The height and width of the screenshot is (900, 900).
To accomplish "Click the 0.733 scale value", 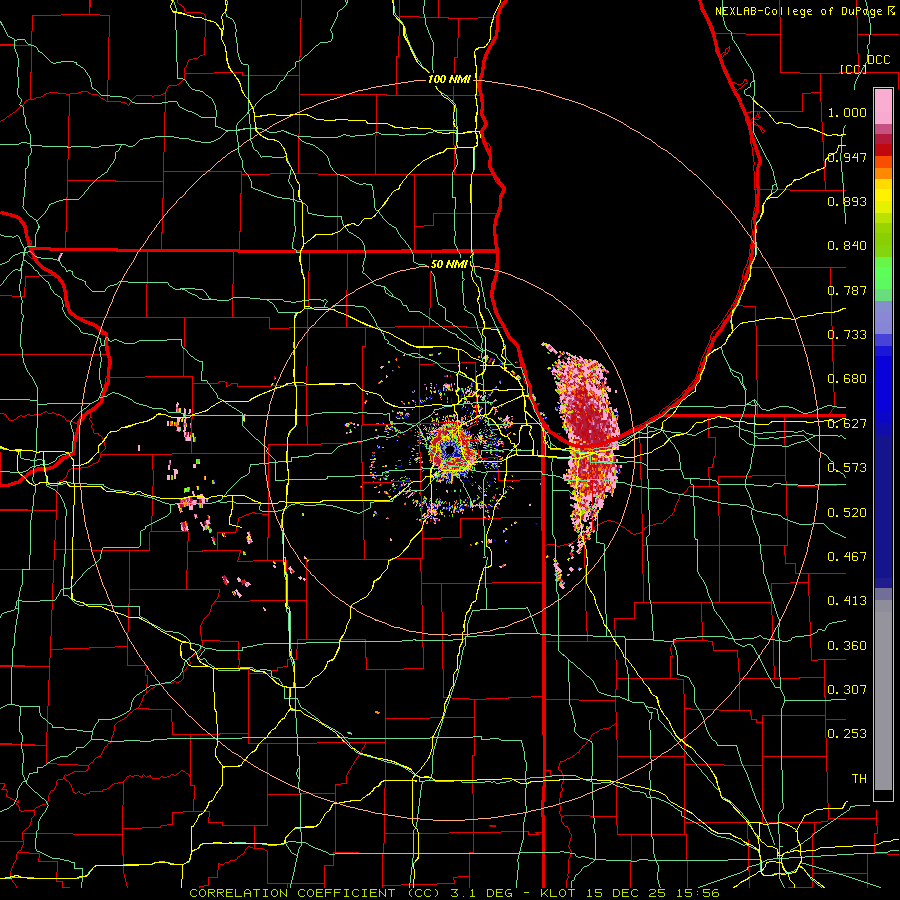I will point(847,335).
